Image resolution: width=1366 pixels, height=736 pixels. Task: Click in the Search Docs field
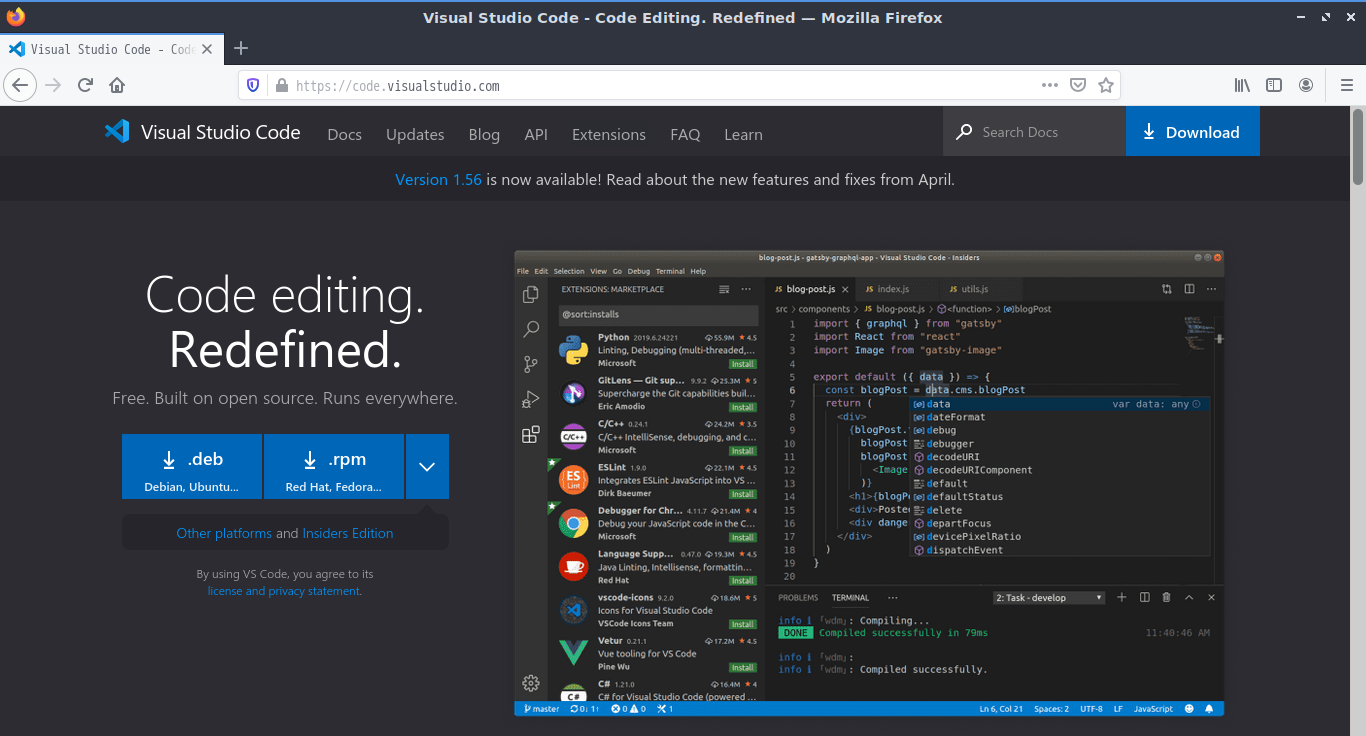coord(1034,132)
